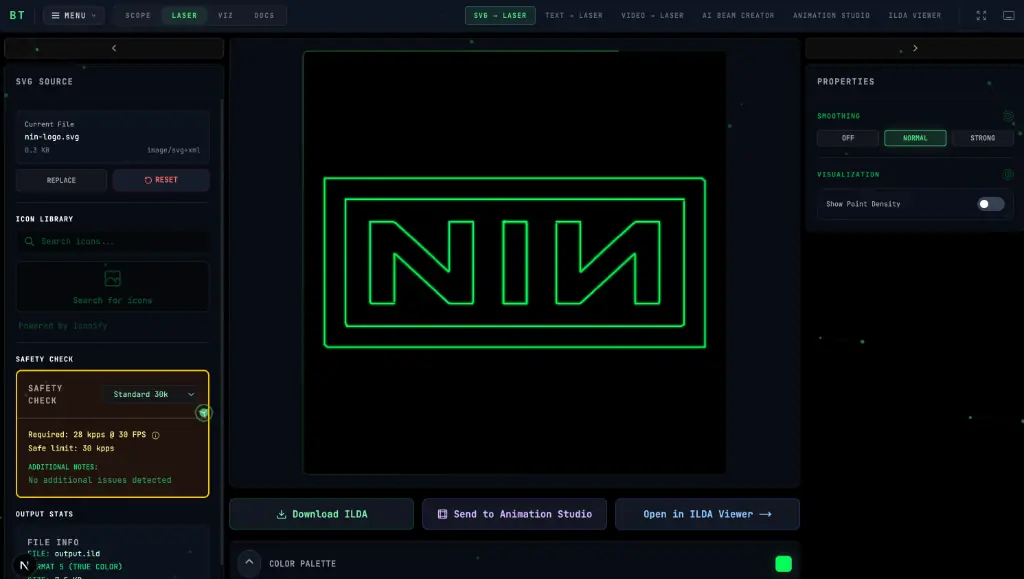Screen dimensions: 1024x579
Task: Click the magnifier icon in icon search
Action: [x=29, y=242]
